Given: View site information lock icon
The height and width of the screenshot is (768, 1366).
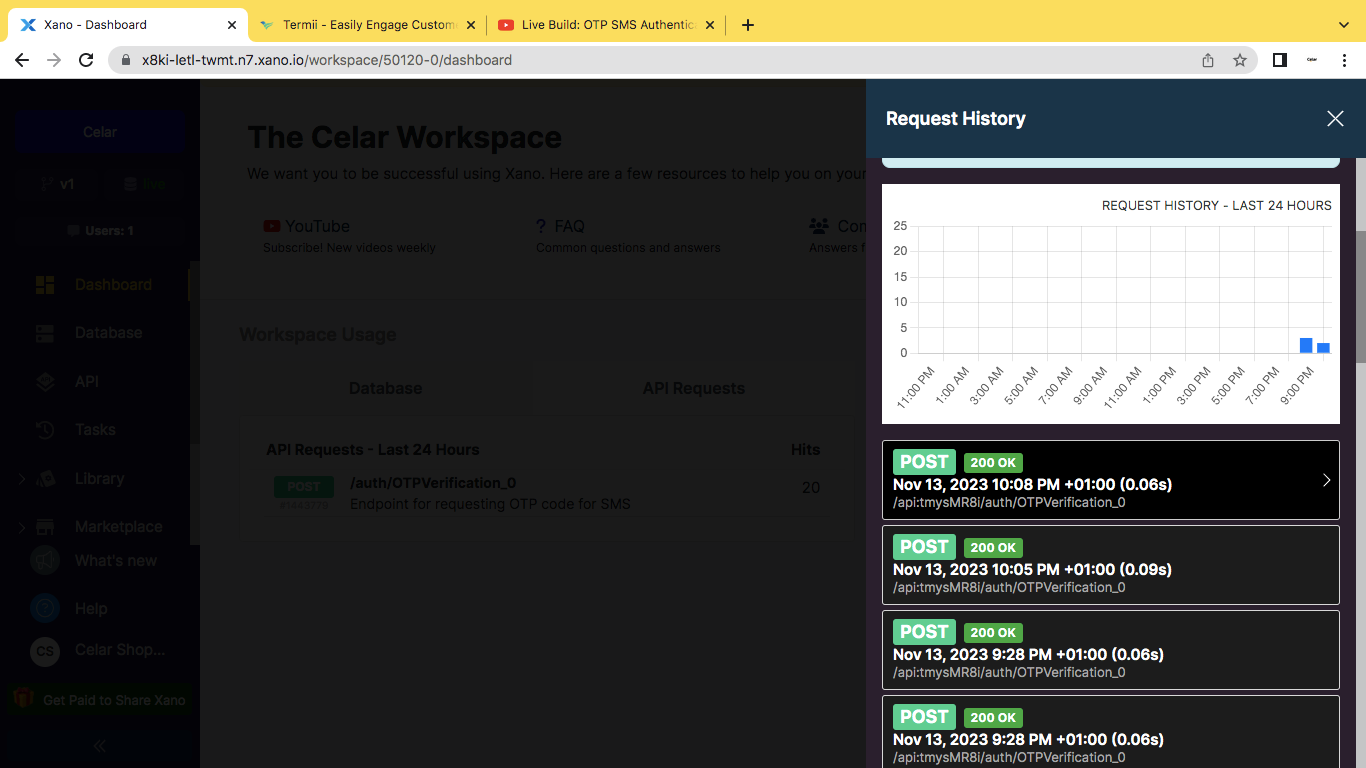Looking at the screenshot, I should coord(126,60).
